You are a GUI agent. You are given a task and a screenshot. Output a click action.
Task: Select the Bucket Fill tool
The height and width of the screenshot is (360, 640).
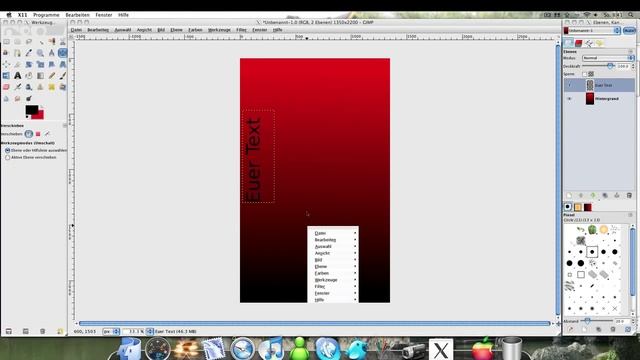point(29,76)
